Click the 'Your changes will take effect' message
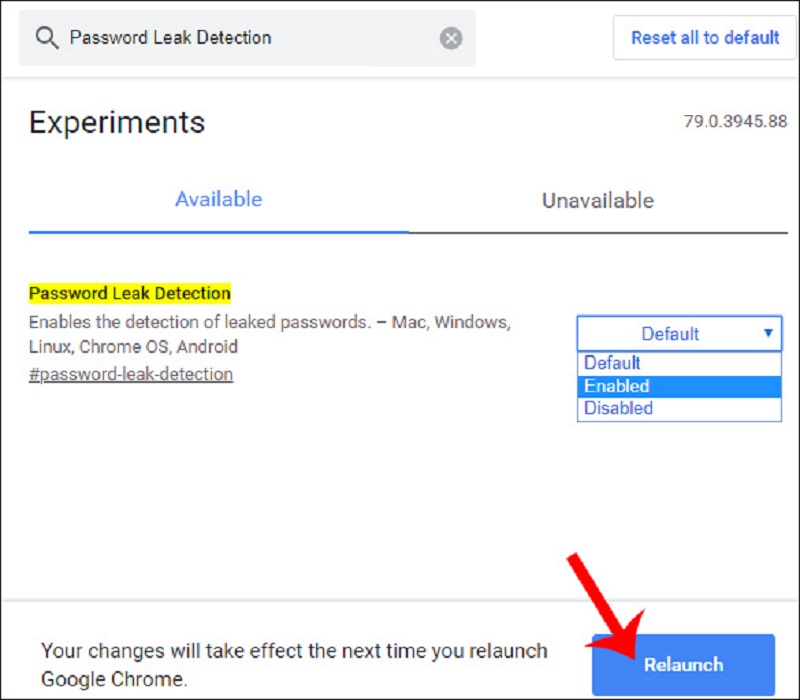800x700 pixels. [294, 665]
